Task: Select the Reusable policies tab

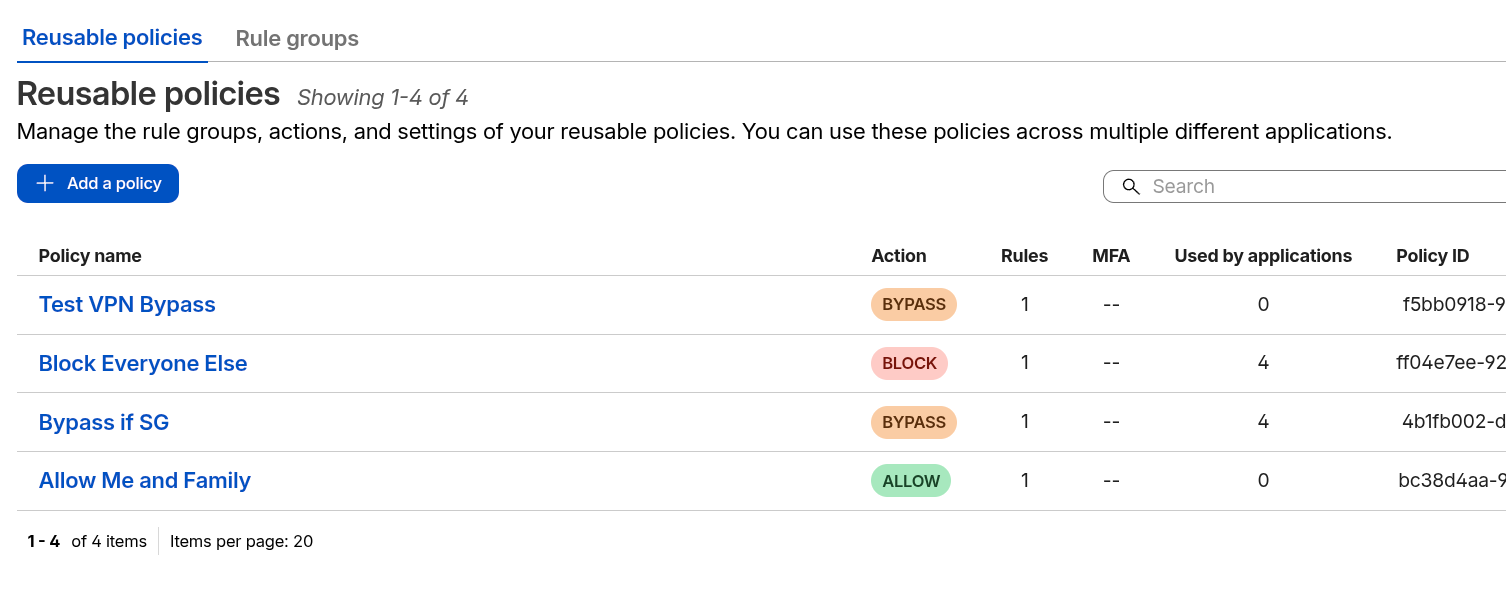Action: tap(112, 38)
